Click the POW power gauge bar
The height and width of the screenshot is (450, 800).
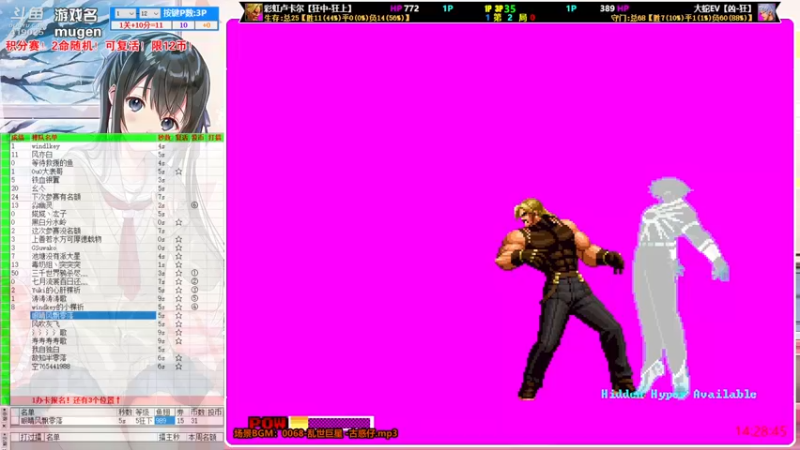(x=331, y=422)
